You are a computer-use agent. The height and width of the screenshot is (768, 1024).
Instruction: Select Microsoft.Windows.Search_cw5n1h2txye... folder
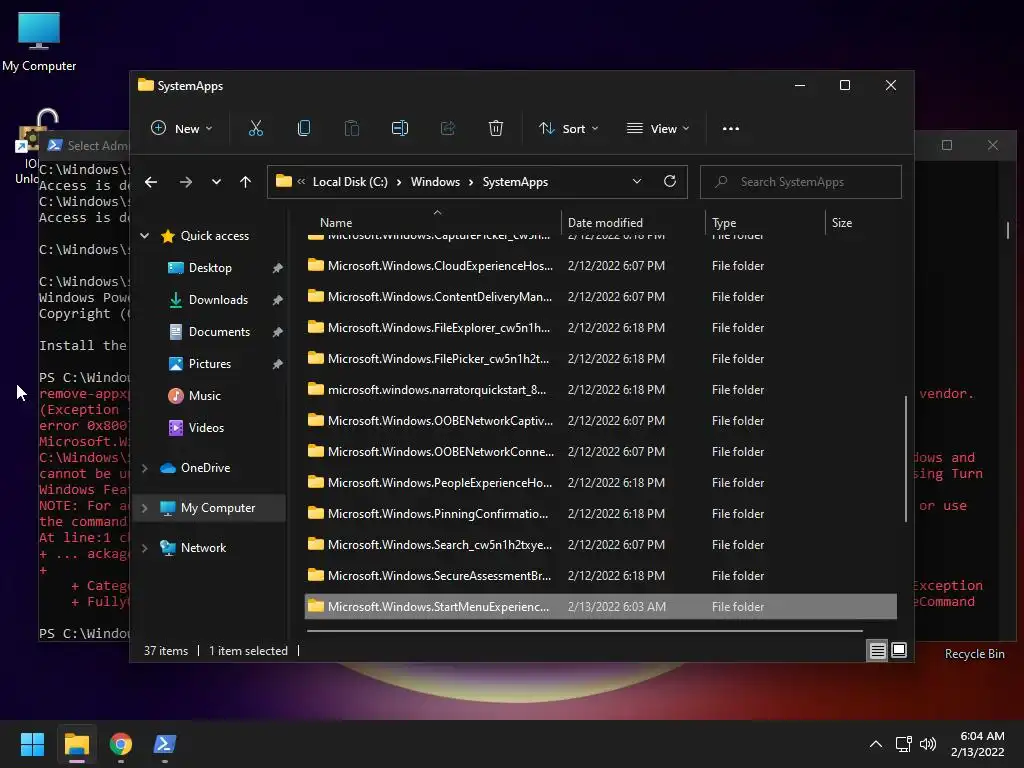[601, 545]
